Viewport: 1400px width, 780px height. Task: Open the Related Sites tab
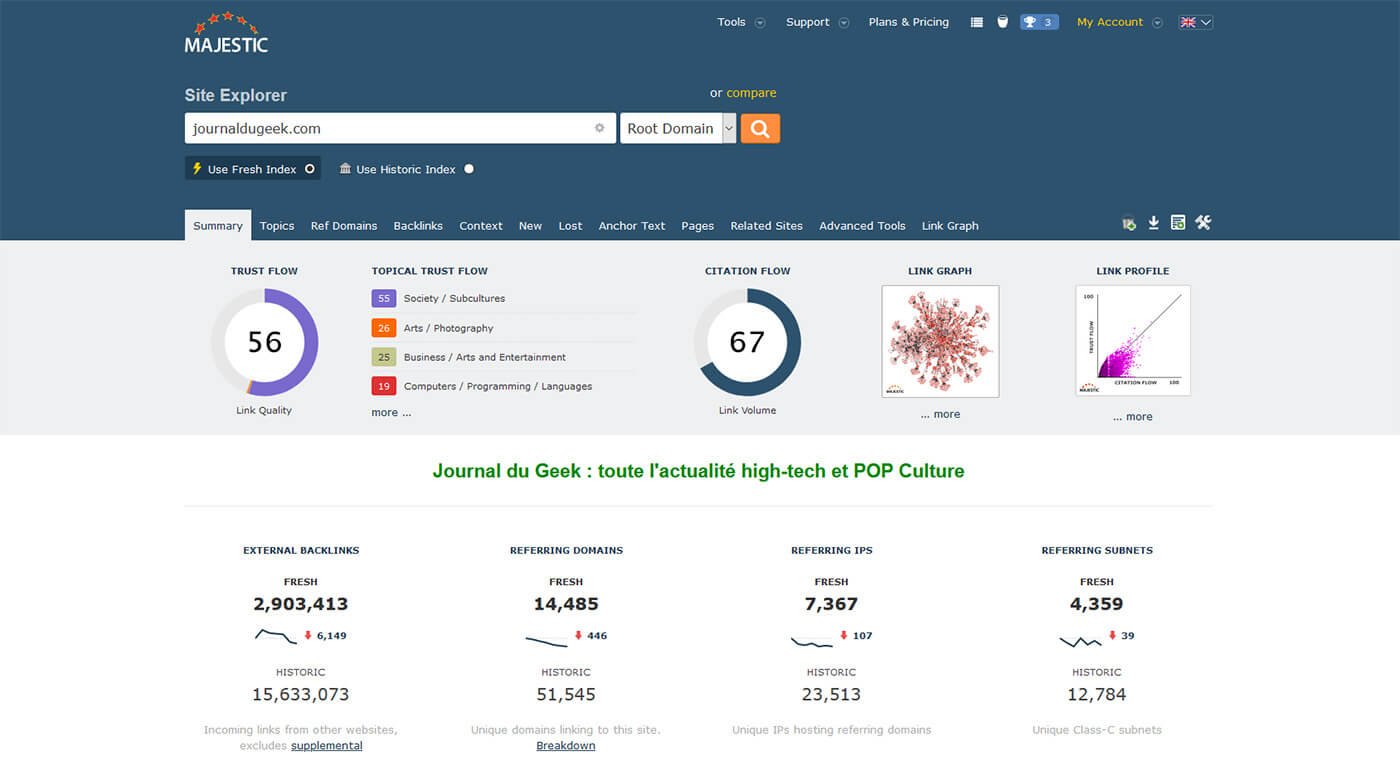[x=766, y=225]
